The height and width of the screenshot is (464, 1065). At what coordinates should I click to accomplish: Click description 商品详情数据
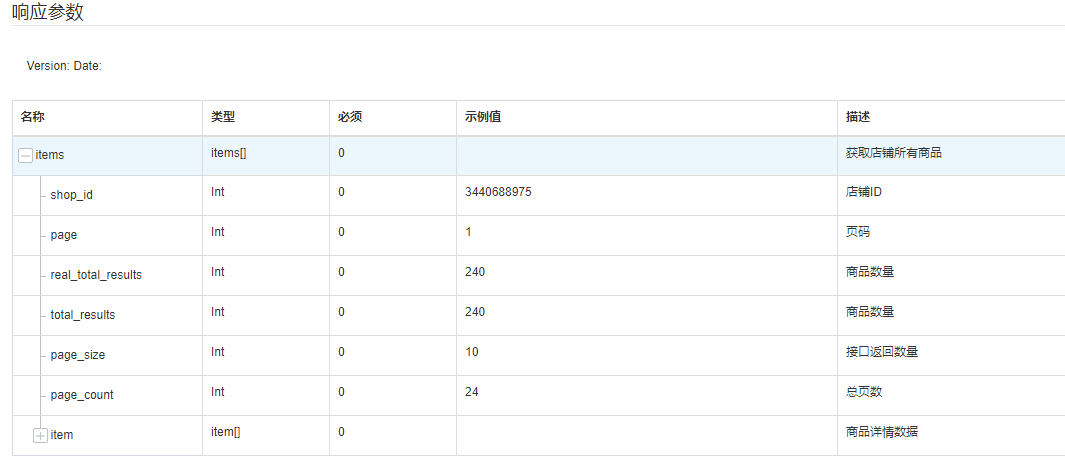(x=882, y=433)
